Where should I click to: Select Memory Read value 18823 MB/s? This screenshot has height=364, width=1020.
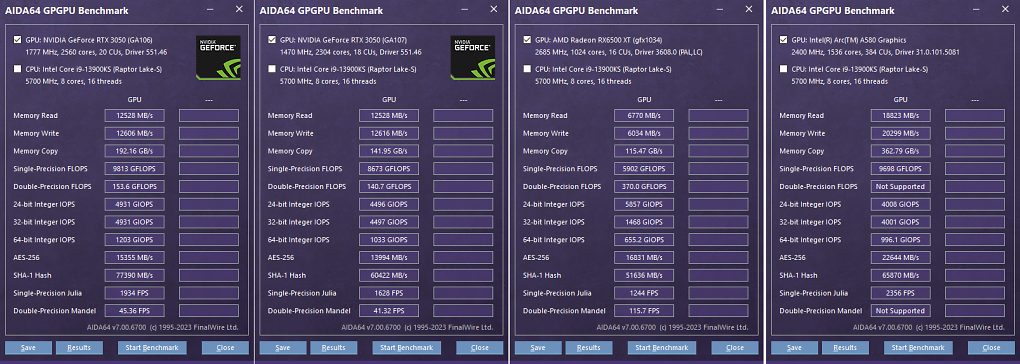(x=900, y=115)
